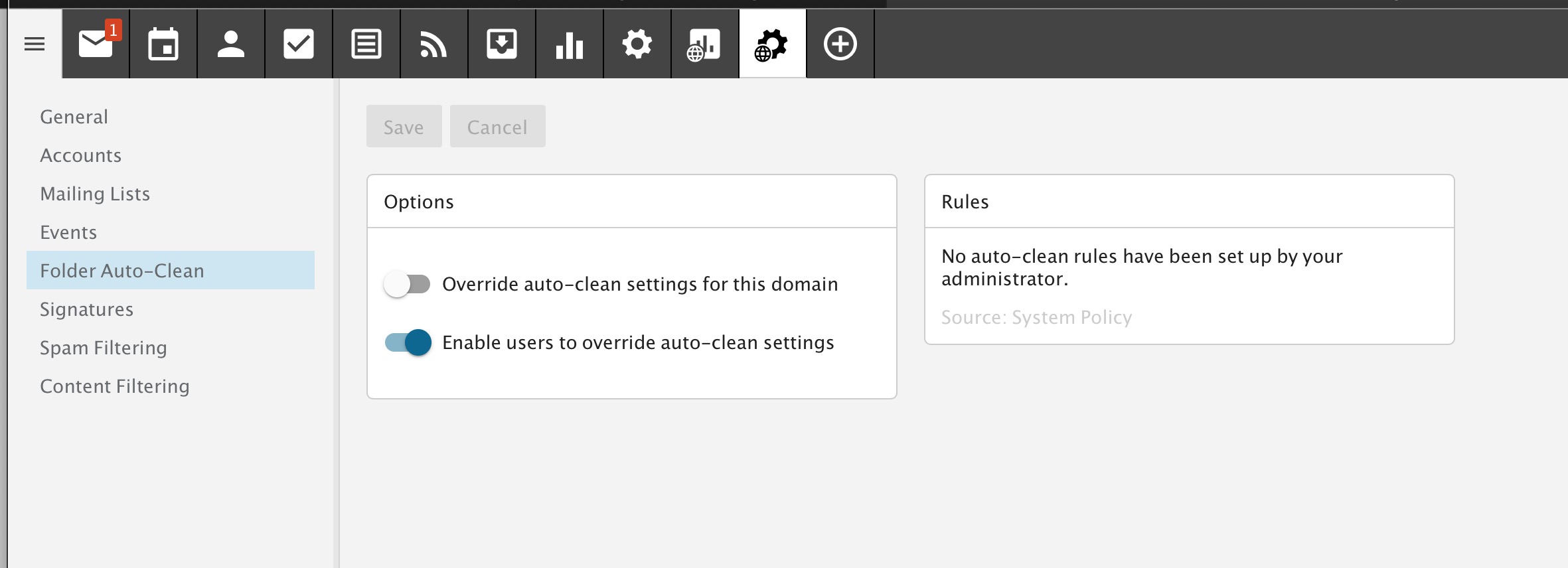Open the Contacts person icon
The height and width of the screenshot is (568, 1568).
point(231,44)
